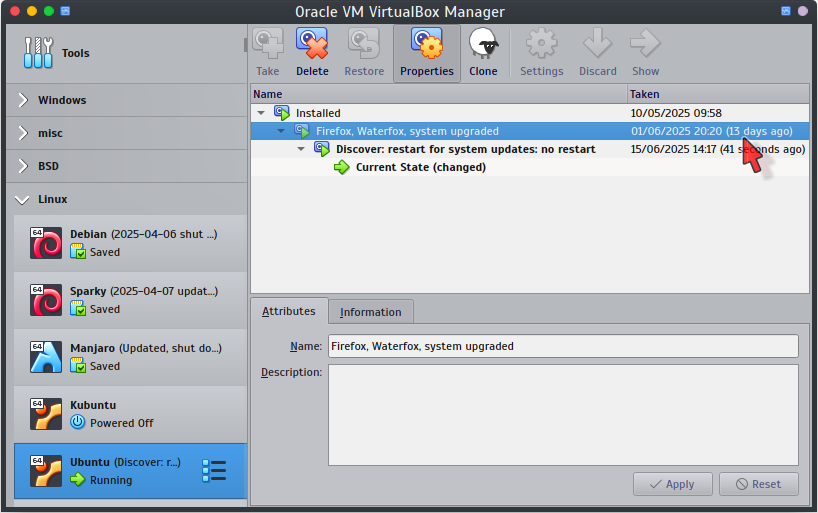Click the Restore snapshot toolbar icon
The width and height of the screenshot is (818, 513).
point(364,44)
